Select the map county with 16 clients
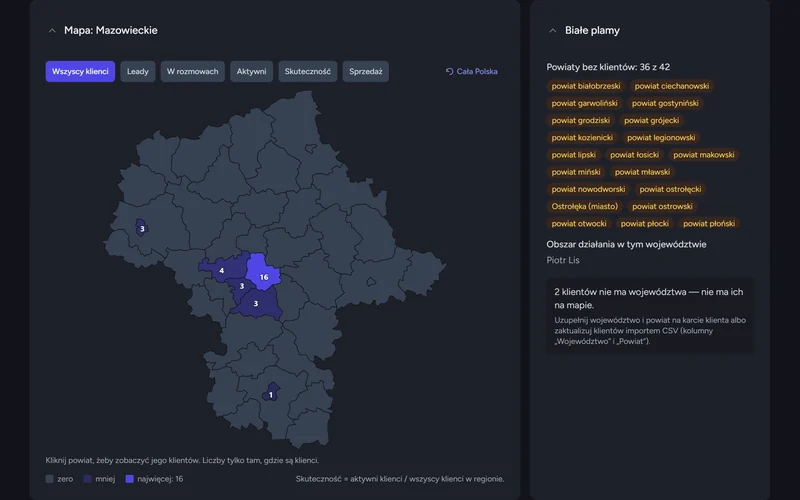The height and width of the screenshot is (500, 800). click(263, 272)
